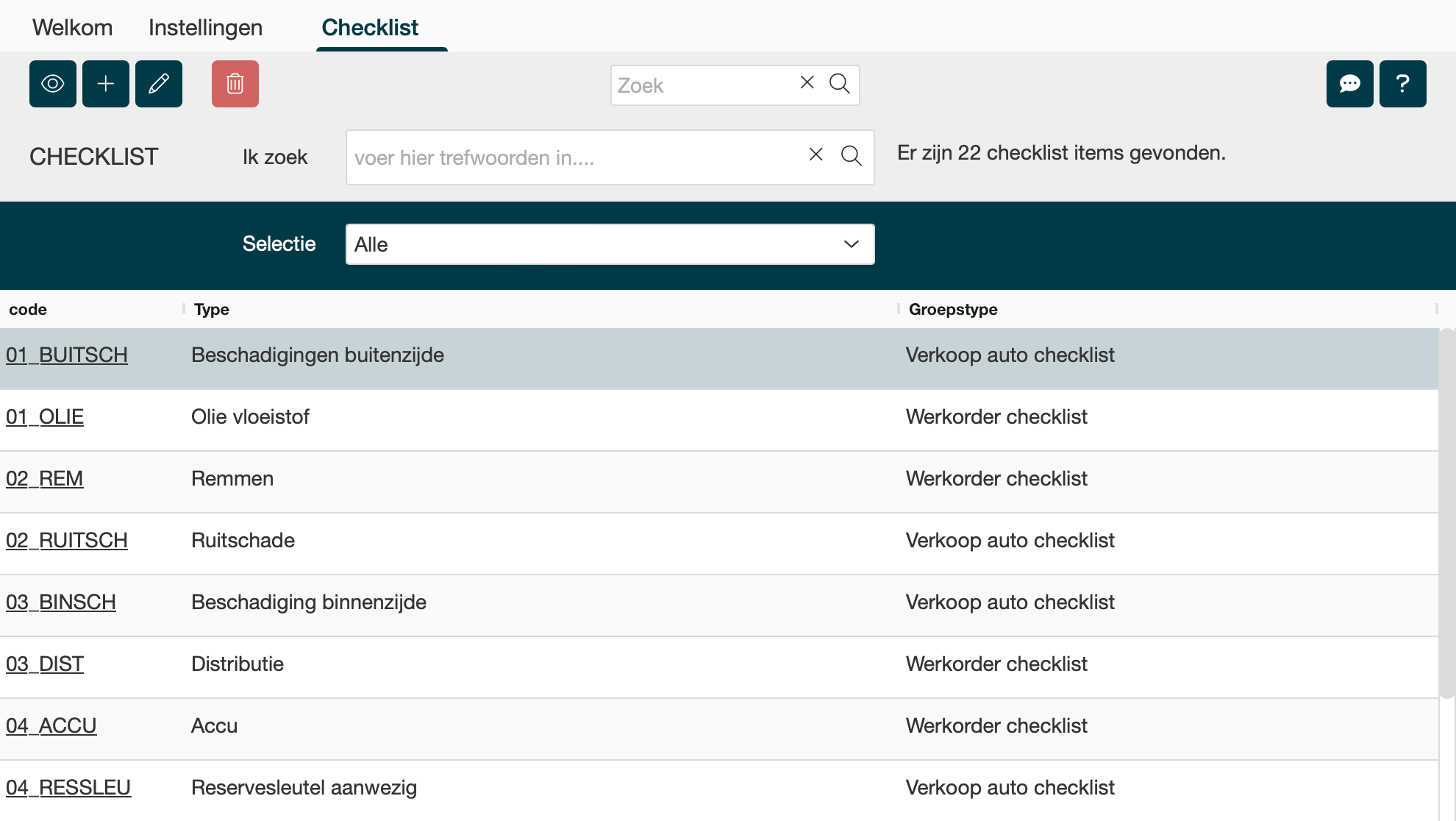Clear the top Zoek search field

point(807,82)
